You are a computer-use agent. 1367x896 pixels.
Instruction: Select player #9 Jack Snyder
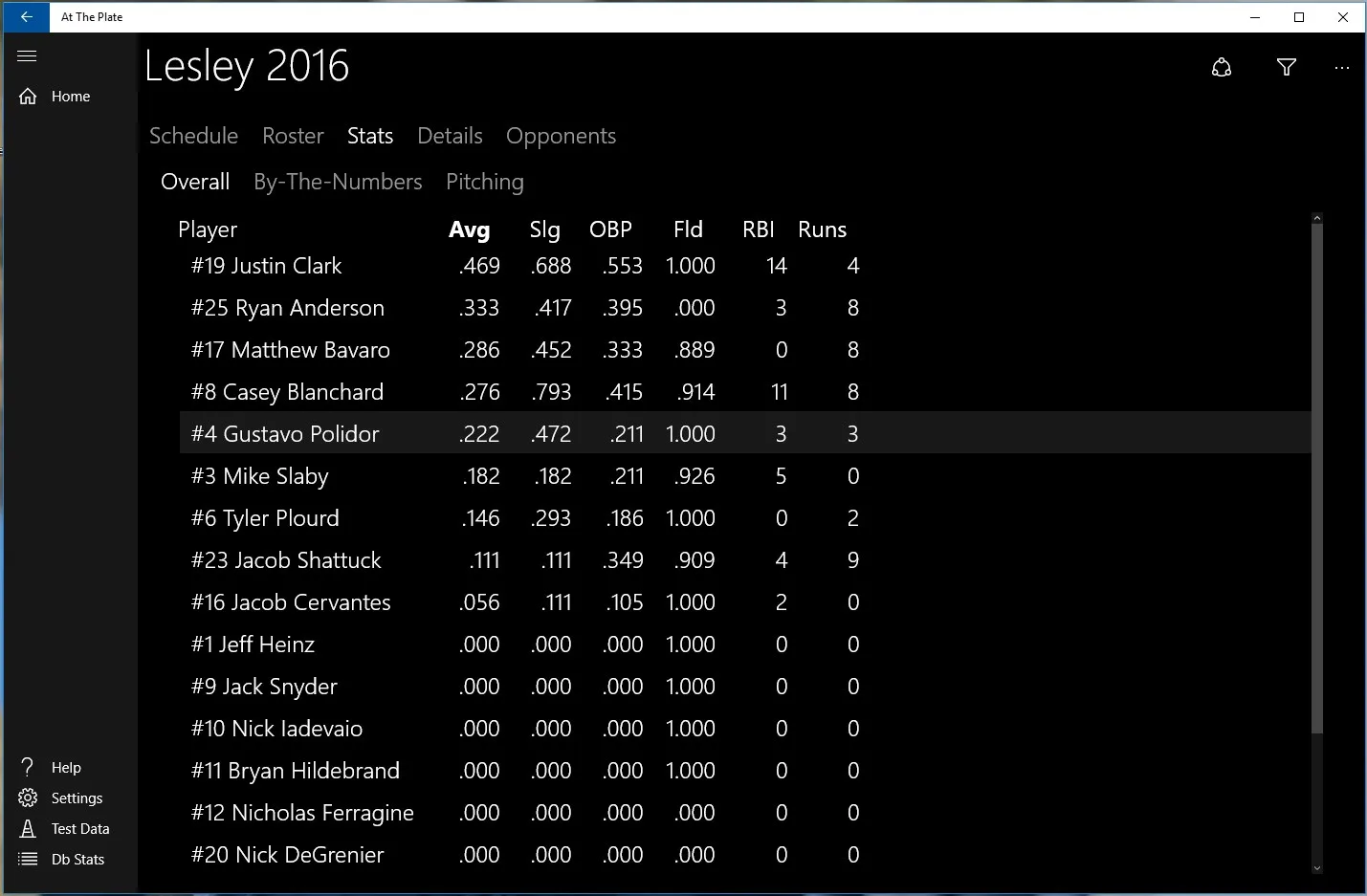click(x=744, y=687)
